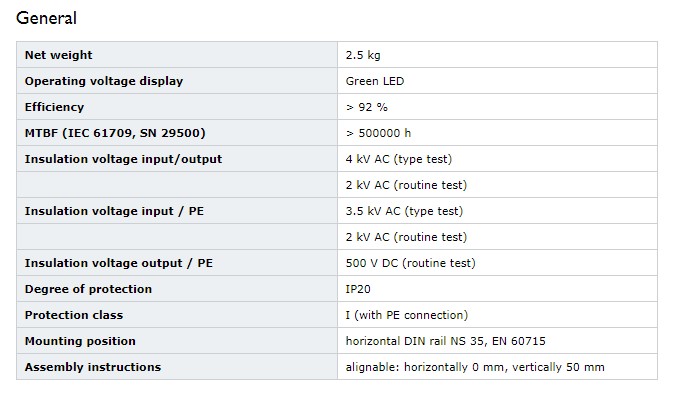This screenshot has width=674, height=399.
Task: Select MTBF (IEC 61709, SN 29500) label
Action: pyautogui.click(x=115, y=133)
